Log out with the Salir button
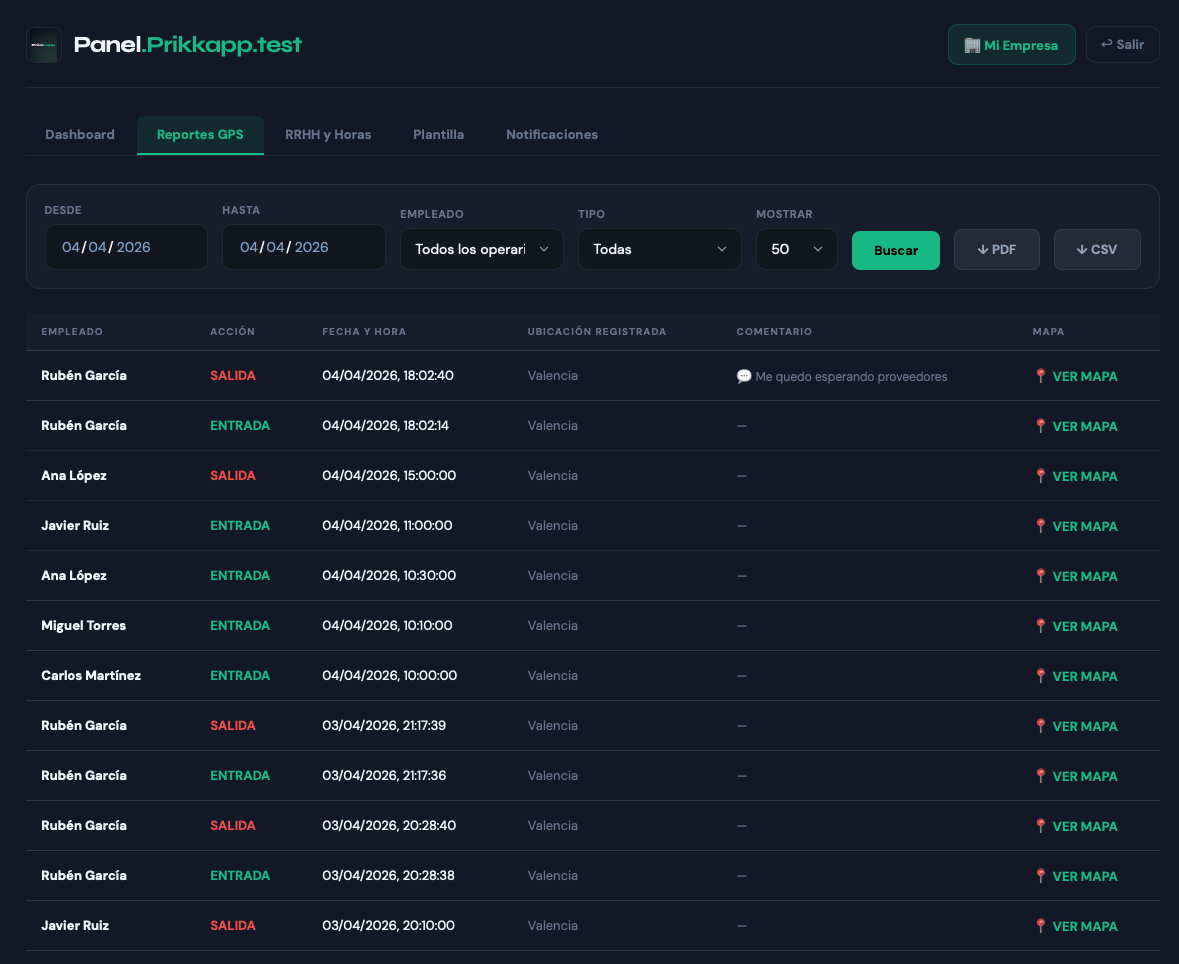The width and height of the screenshot is (1179, 964). (x=1122, y=45)
